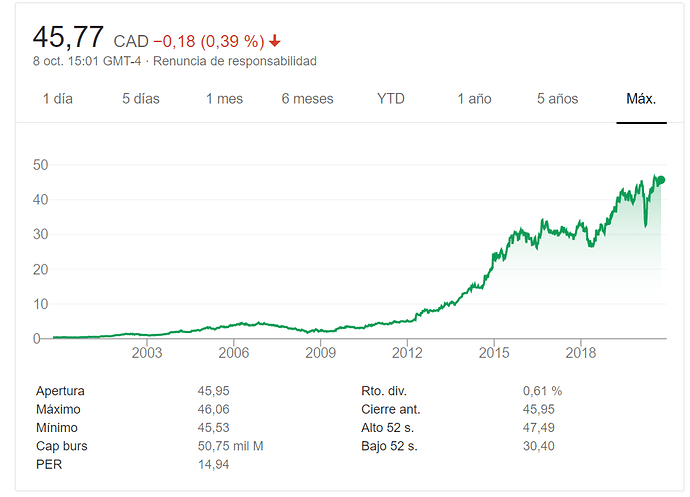Image resolution: width=690 pixels, height=497 pixels.
Task: Click the red down arrow icon
Action: [x=275, y=41]
